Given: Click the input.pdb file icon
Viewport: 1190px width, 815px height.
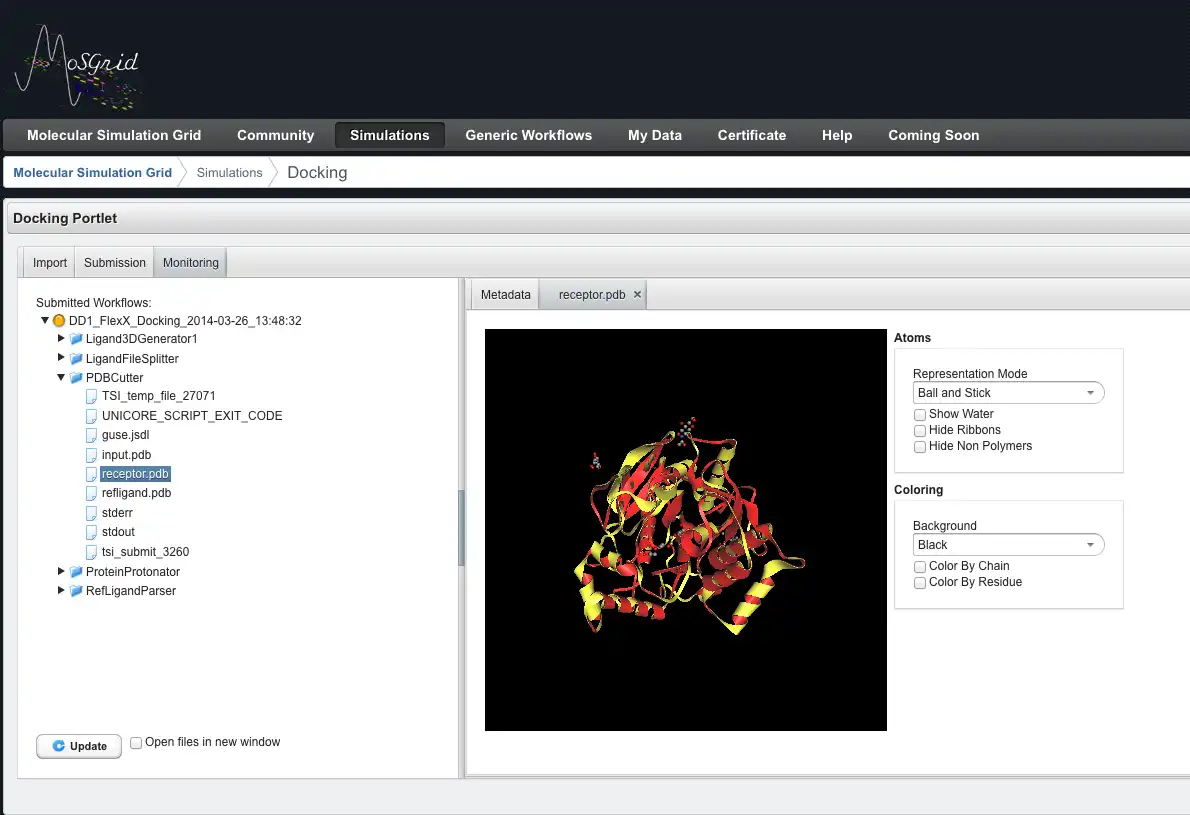Looking at the screenshot, I should (92, 455).
